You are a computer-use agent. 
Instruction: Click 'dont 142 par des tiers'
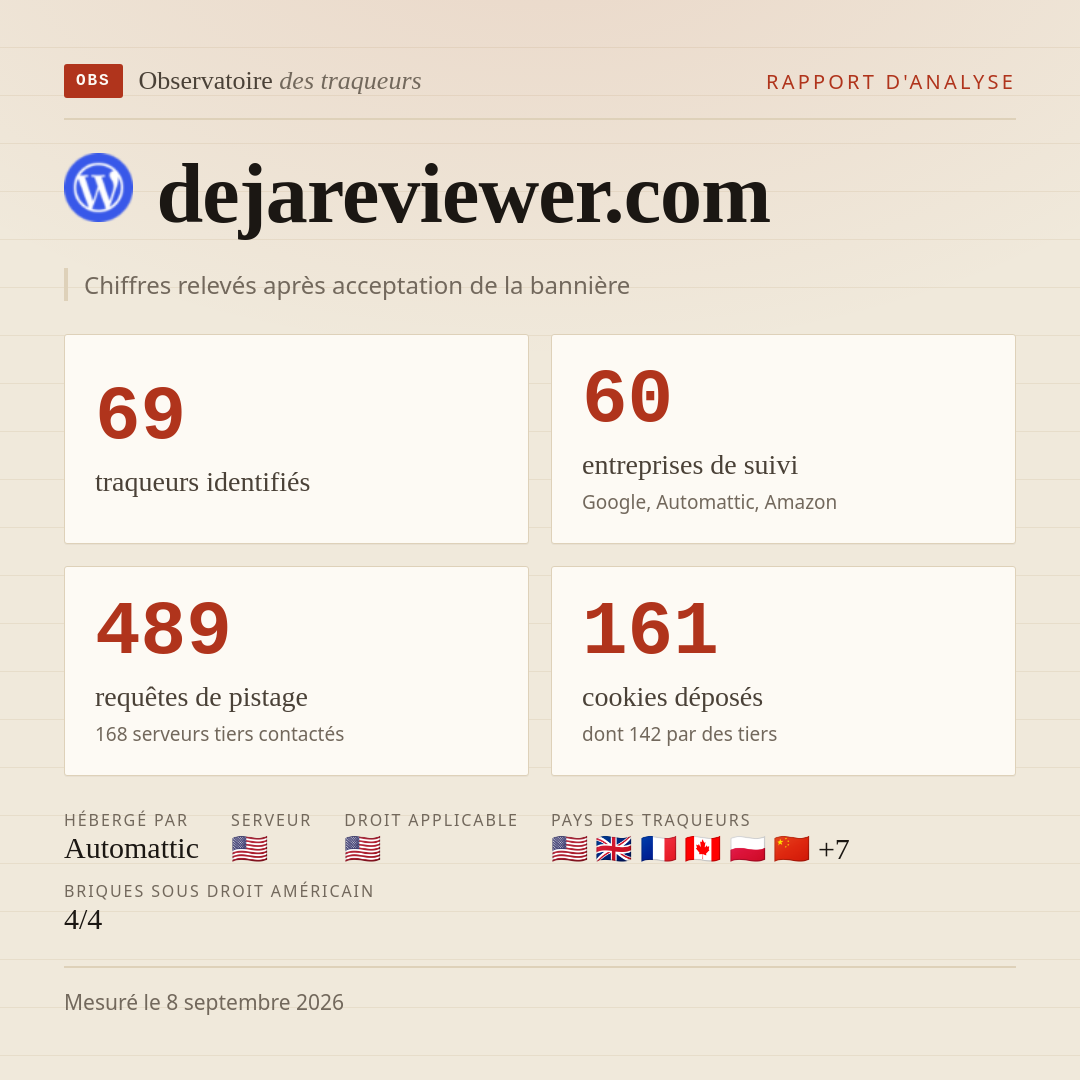[679, 734]
